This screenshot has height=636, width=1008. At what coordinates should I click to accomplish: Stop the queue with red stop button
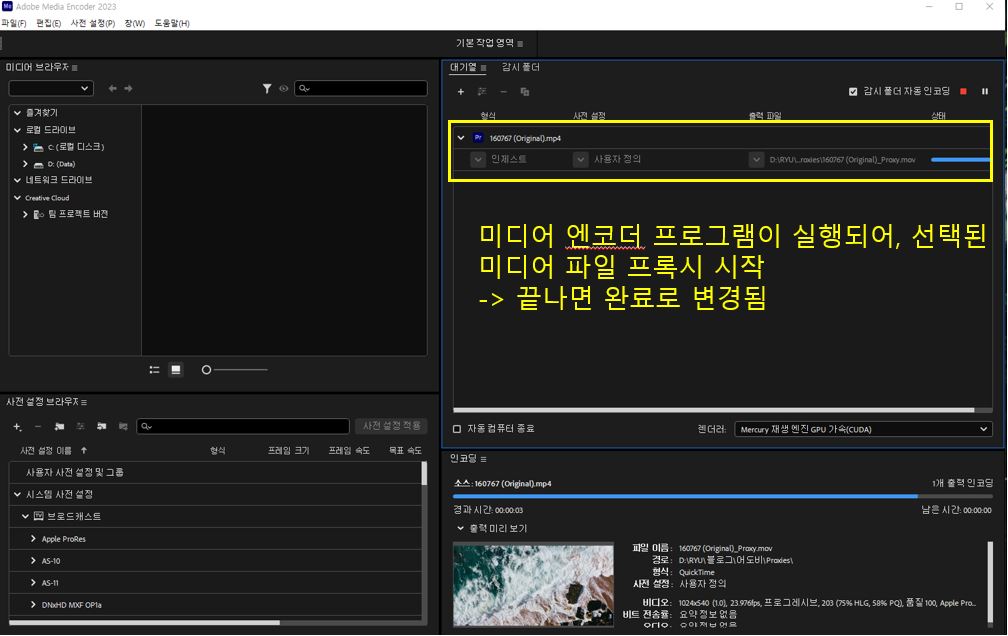tap(963, 91)
